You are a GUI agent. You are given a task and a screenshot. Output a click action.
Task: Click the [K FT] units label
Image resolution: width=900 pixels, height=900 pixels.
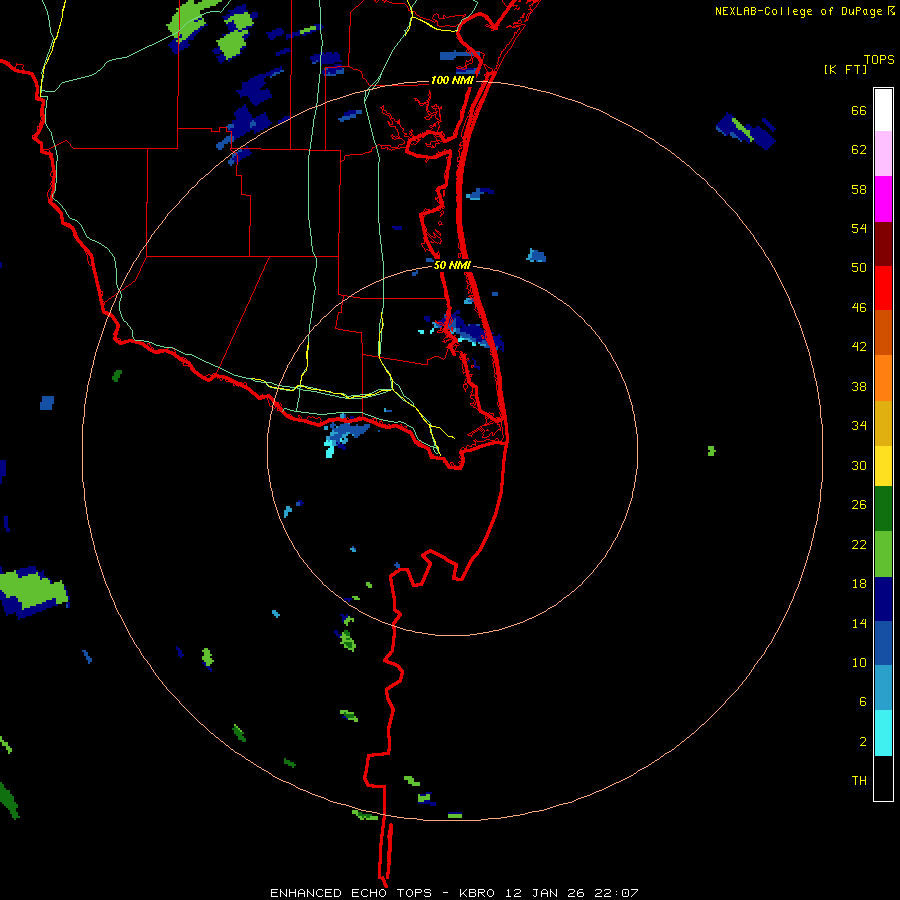click(x=845, y=69)
